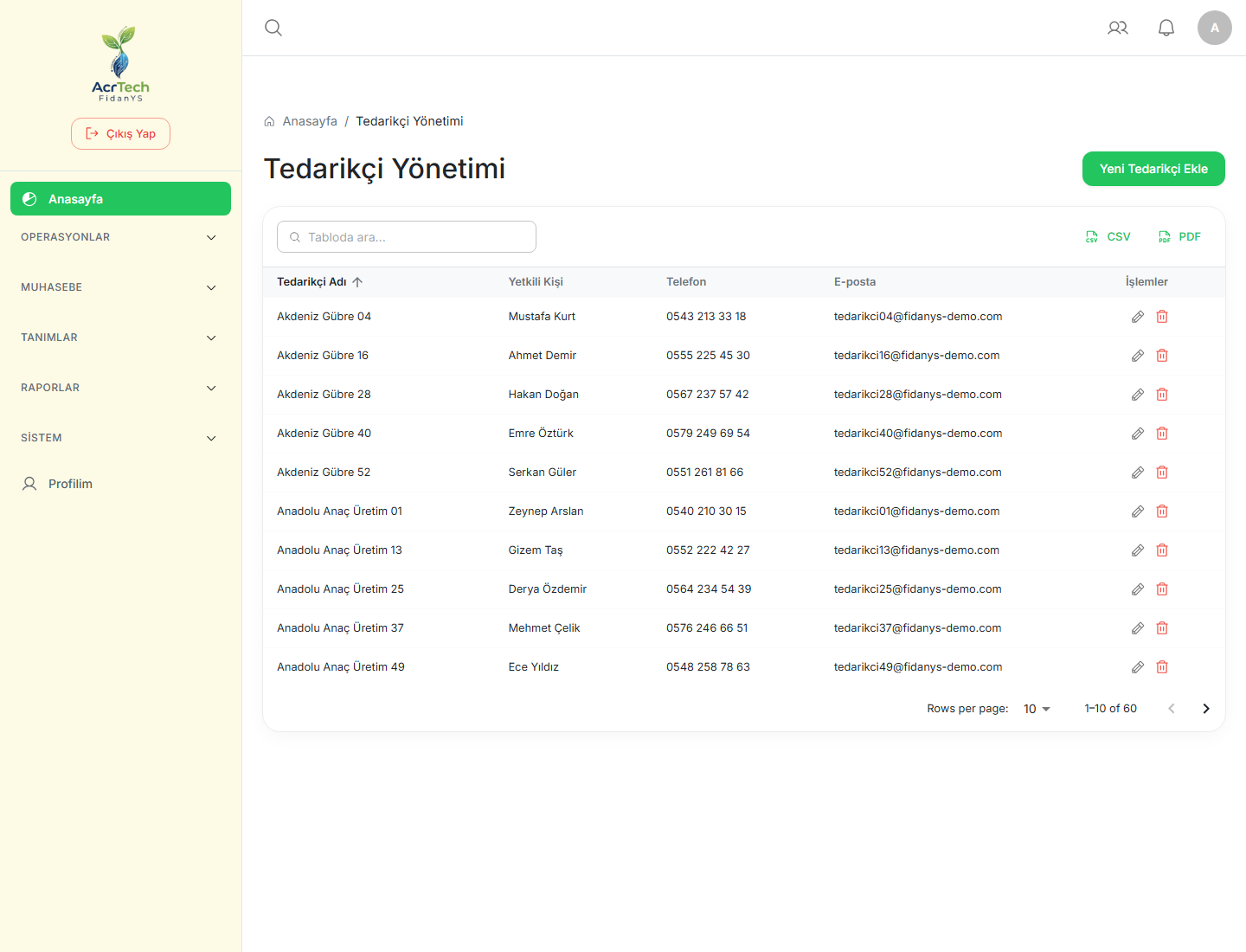The width and height of the screenshot is (1246, 952).
Task: Delete the Akdeniz Gübre 16 supplier
Action: (x=1162, y=356)
